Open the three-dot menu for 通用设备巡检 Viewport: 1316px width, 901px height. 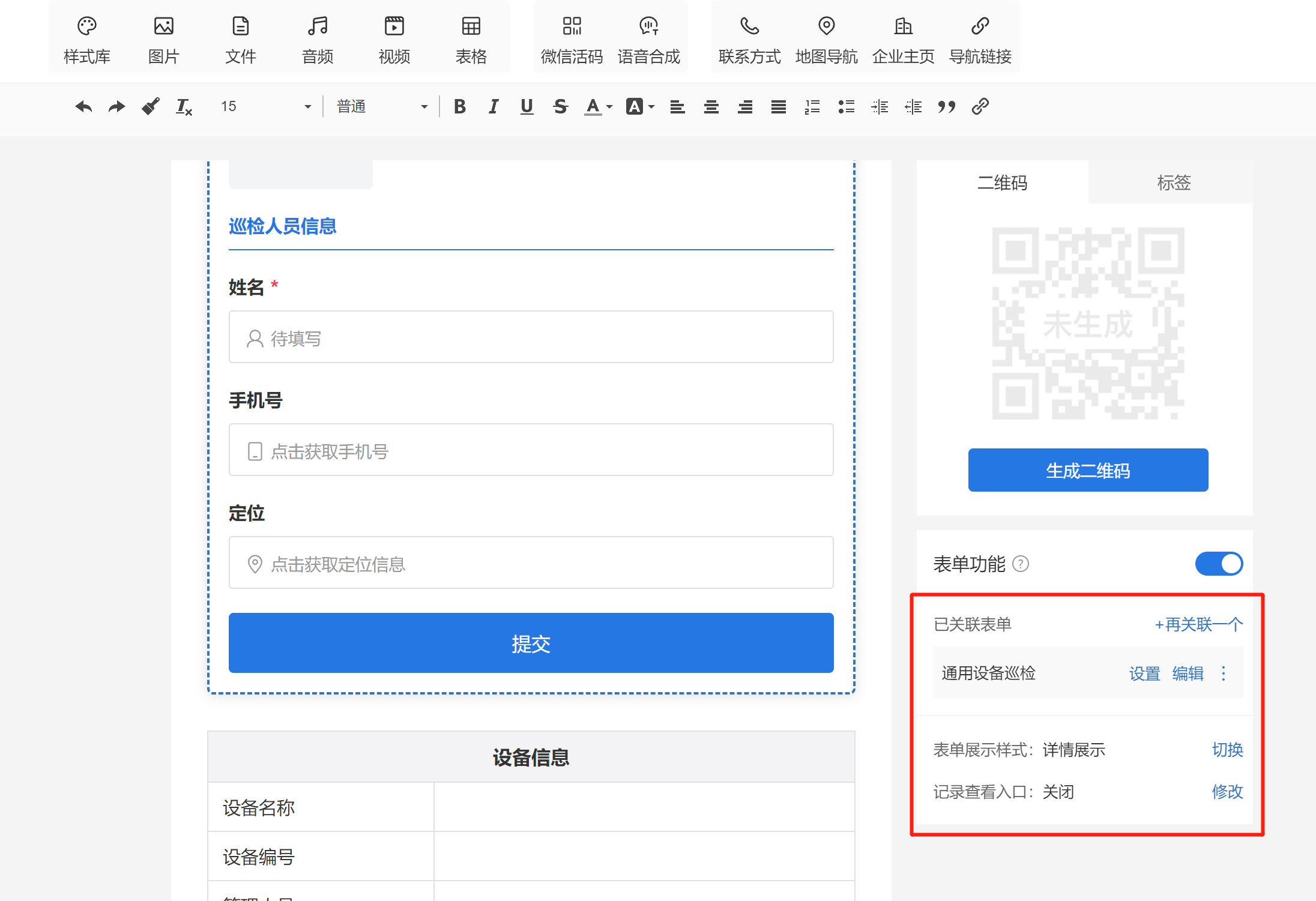[1224, 673]
